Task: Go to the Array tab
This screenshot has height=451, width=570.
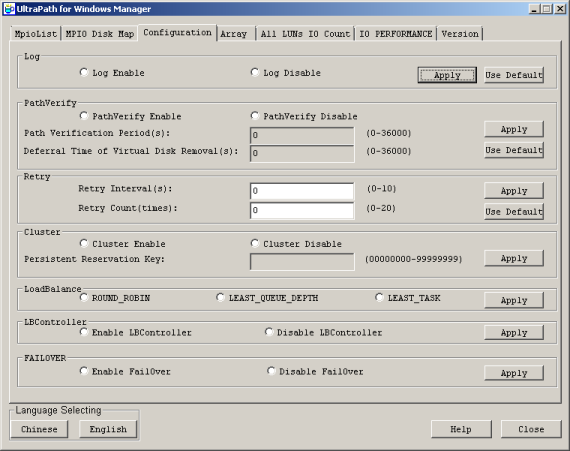Action: pyautogui.click(x=236, y=34)
